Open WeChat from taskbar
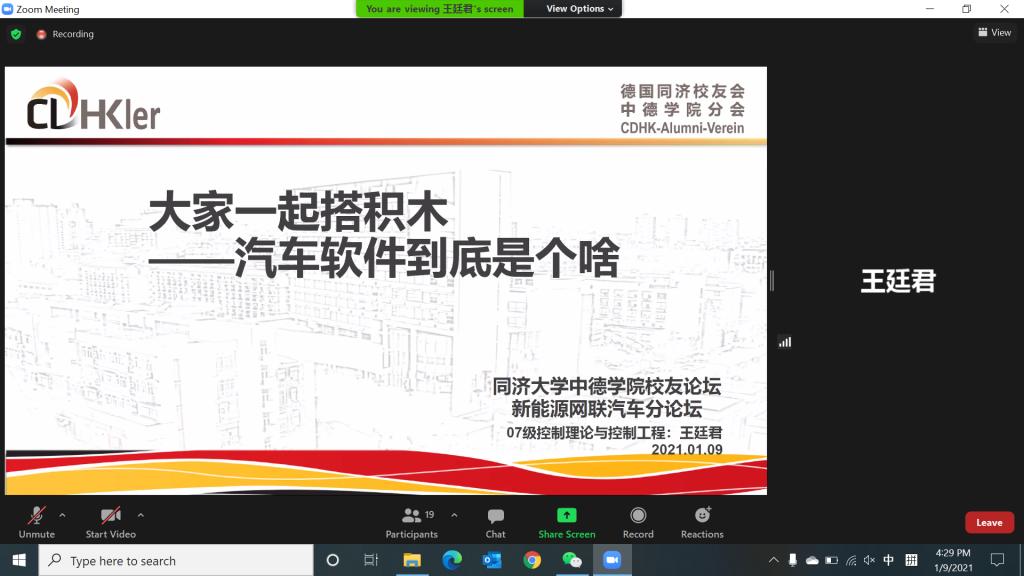The image size is (1024, 576). (x=572, y=560)
